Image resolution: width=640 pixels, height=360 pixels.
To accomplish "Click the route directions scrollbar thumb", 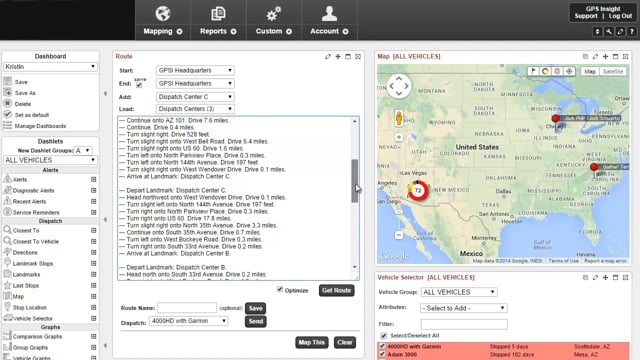I will point(355,181).
